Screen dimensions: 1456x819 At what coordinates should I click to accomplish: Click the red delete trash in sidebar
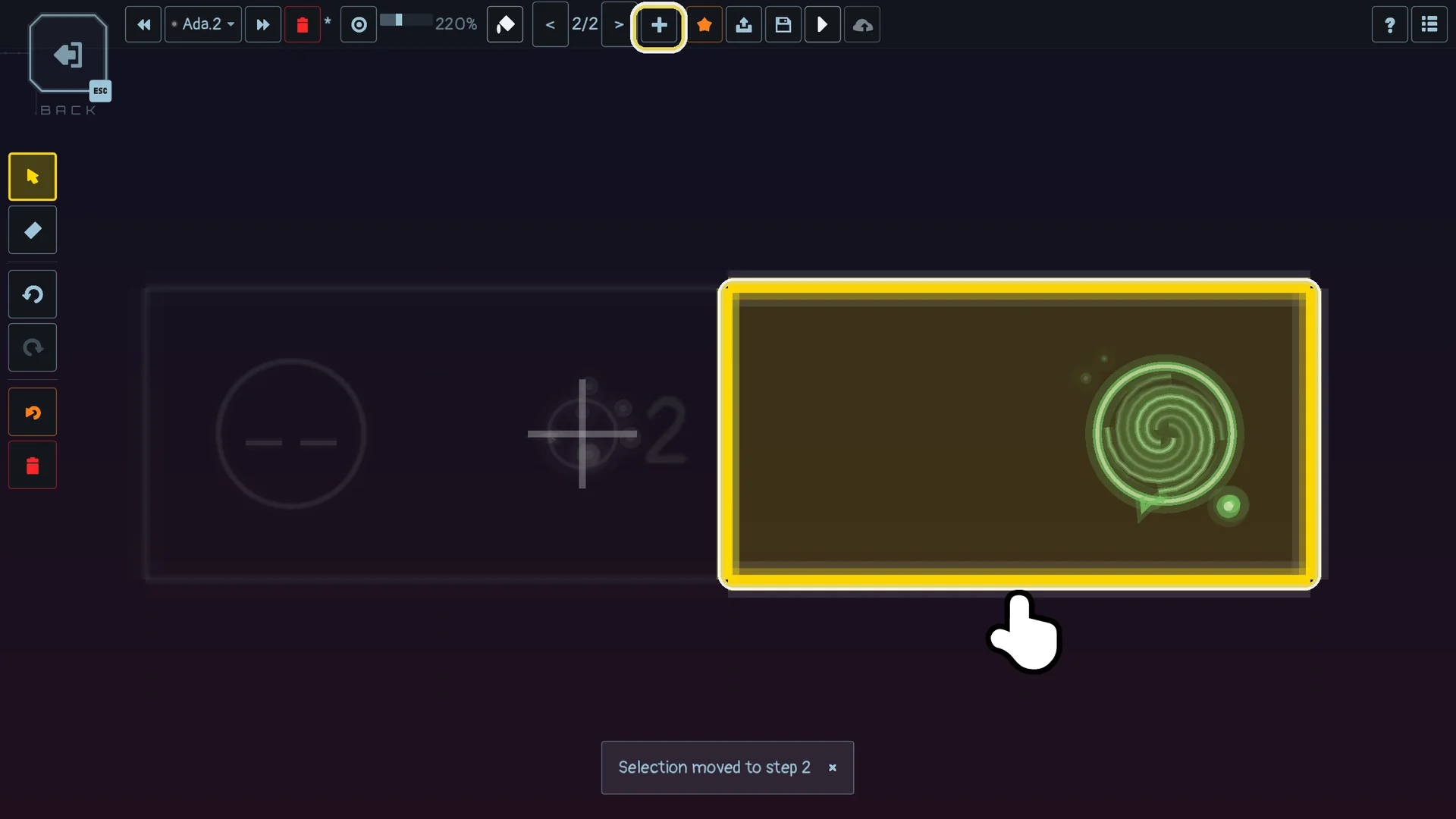(33, 466)
